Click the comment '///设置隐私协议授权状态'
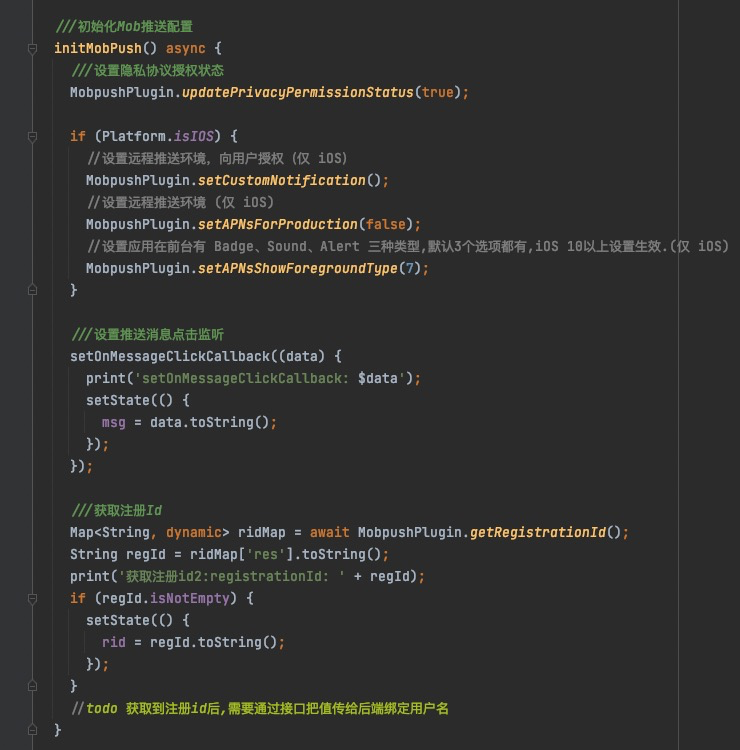 tap(147, 70)
